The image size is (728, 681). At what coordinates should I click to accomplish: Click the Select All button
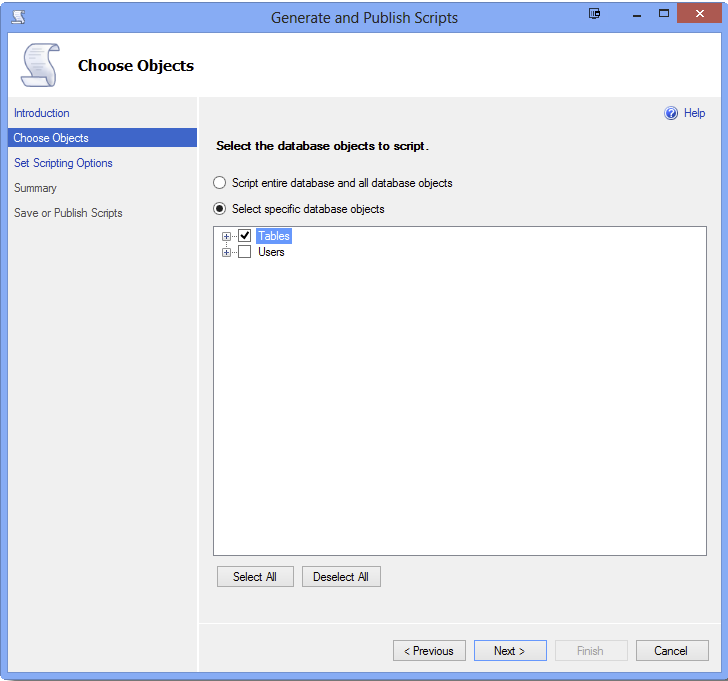pyautogui.click(x=255, y=577)
